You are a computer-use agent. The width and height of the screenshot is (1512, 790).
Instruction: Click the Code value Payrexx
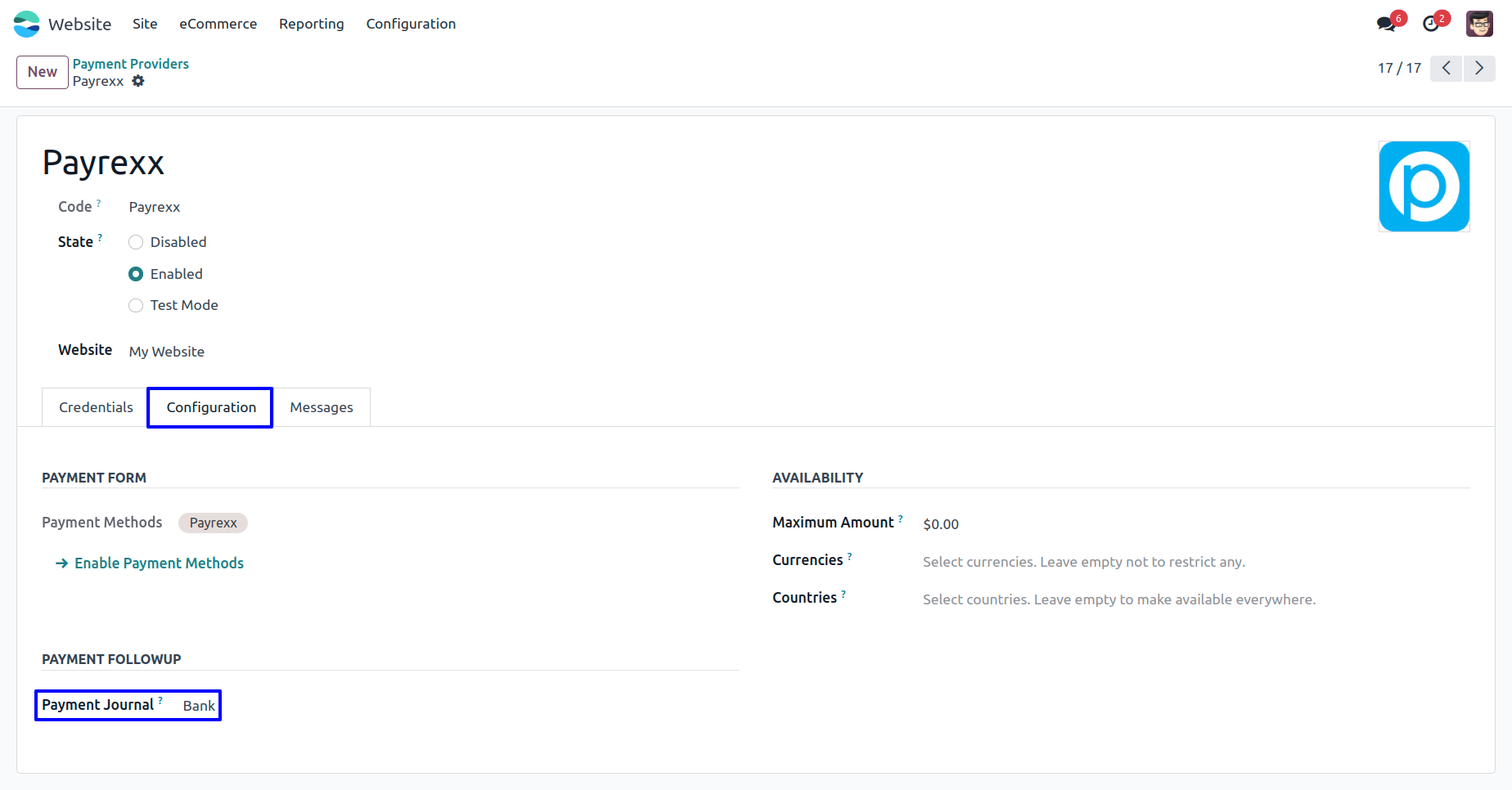click(x=155, y=207)
